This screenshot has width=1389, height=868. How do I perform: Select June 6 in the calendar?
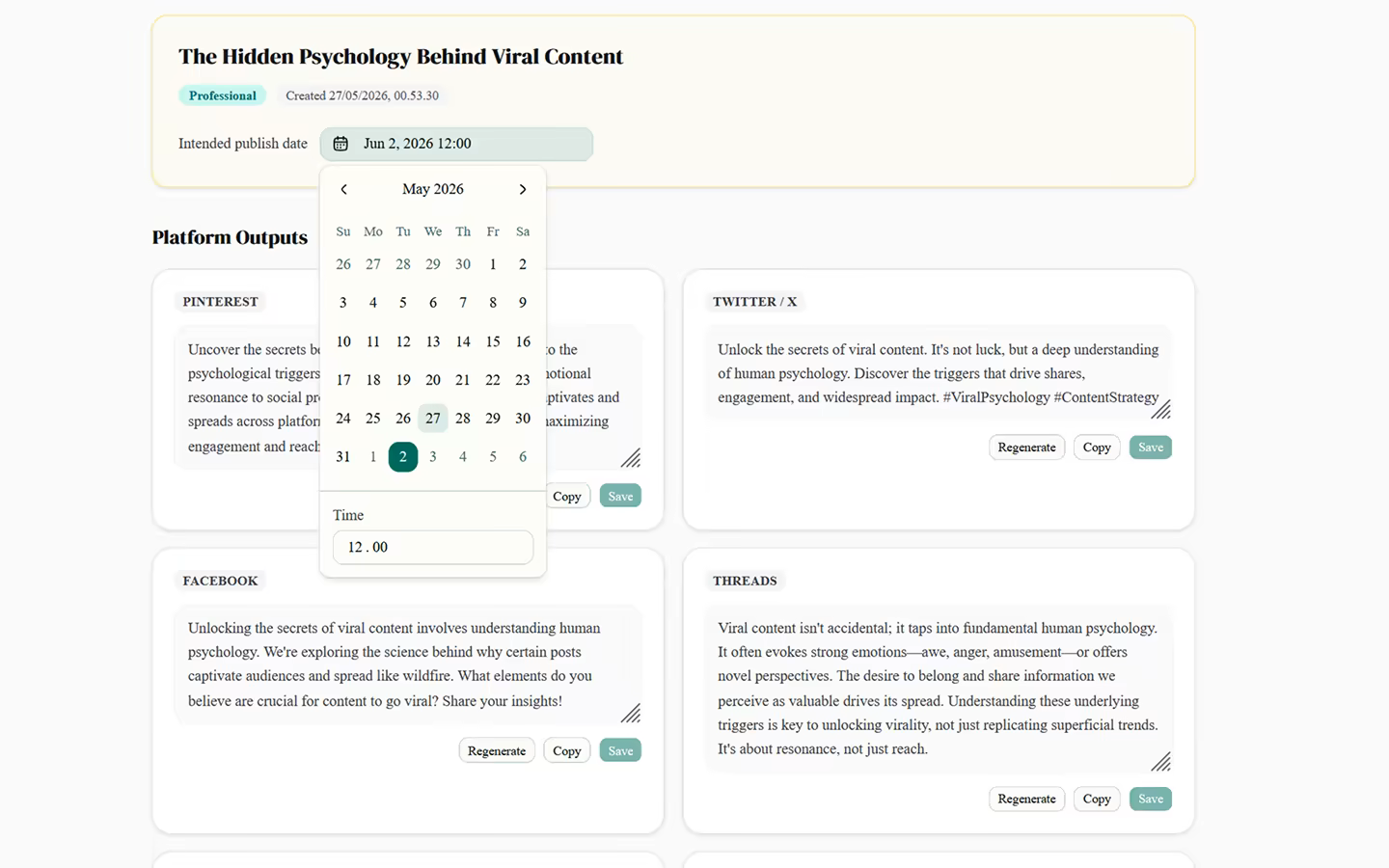point(523,457)
